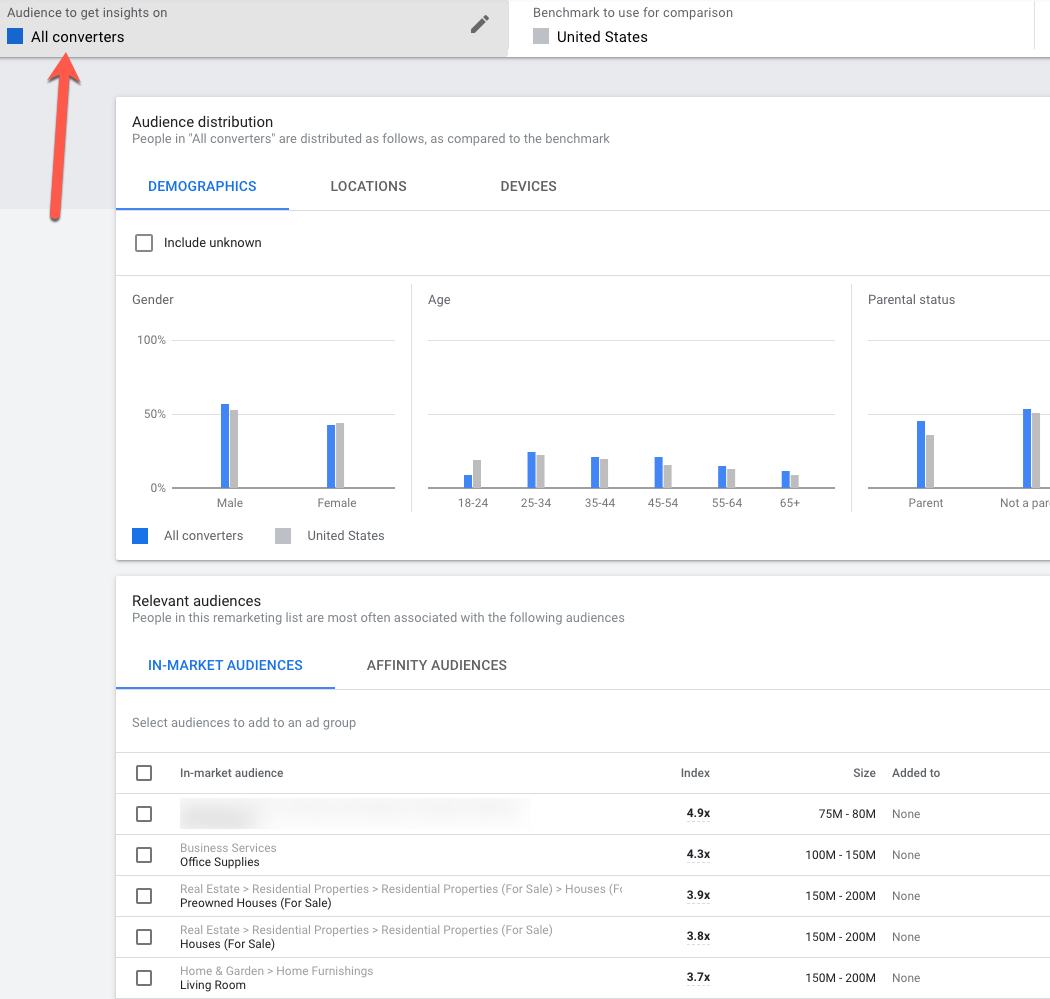Open the DEVICES tab
The height and width of the screenshot is (999, 1050).
coord(528,186)
